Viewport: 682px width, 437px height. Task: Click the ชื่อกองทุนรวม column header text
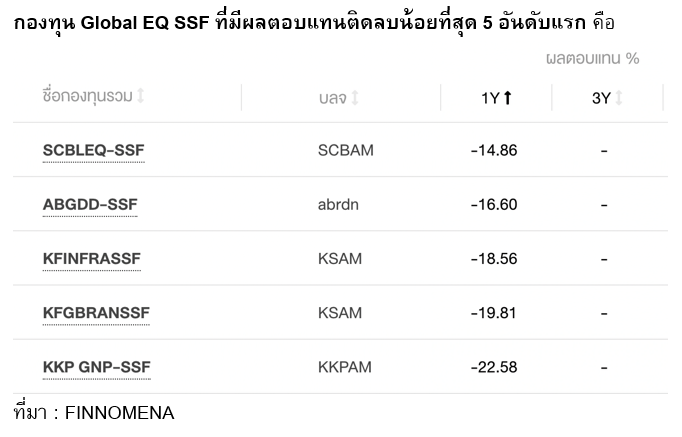pos(88,96)
